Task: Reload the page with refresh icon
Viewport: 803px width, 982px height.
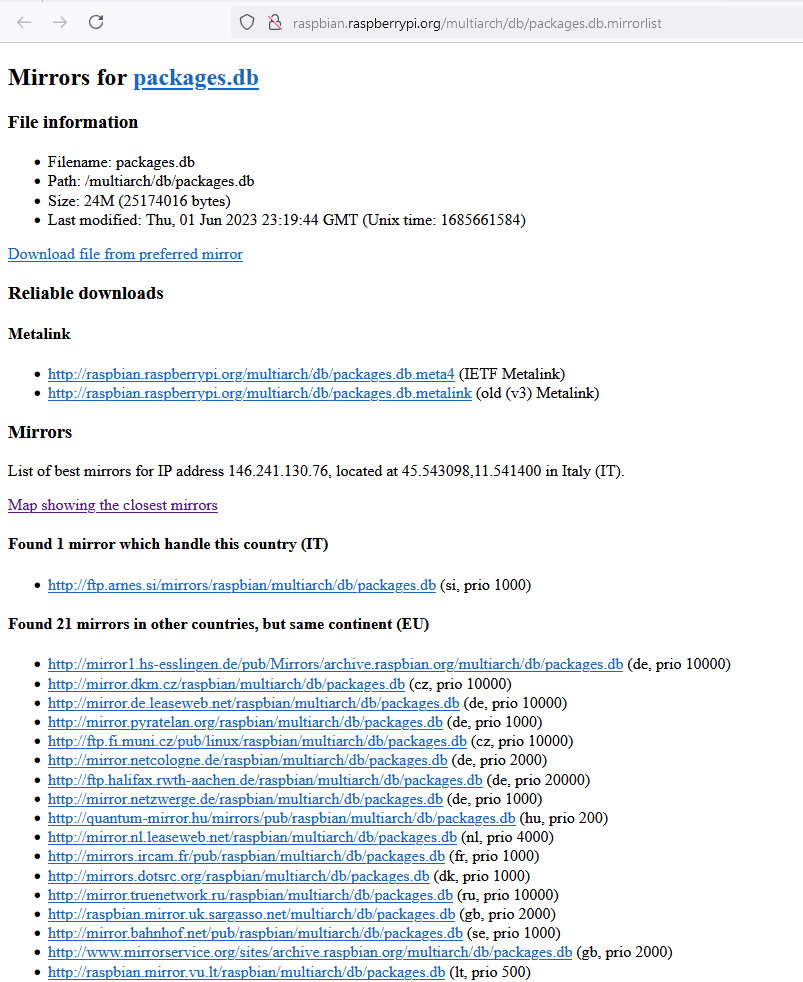Action: click(x=96, y=23)
